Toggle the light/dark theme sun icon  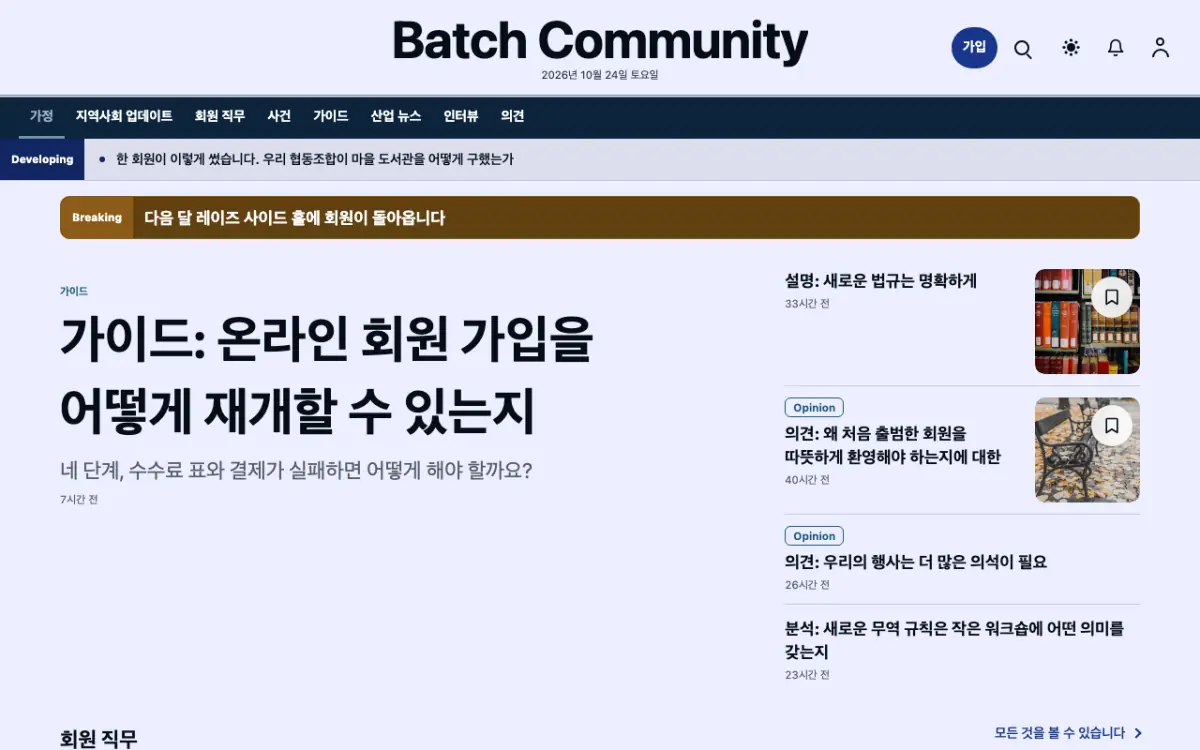(1071, 48)
